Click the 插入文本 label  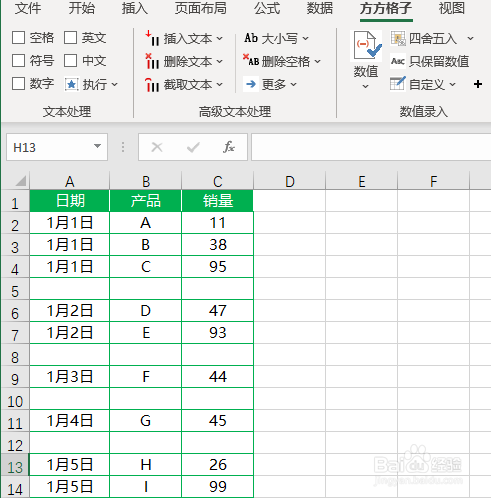click(x=188, y=39)
